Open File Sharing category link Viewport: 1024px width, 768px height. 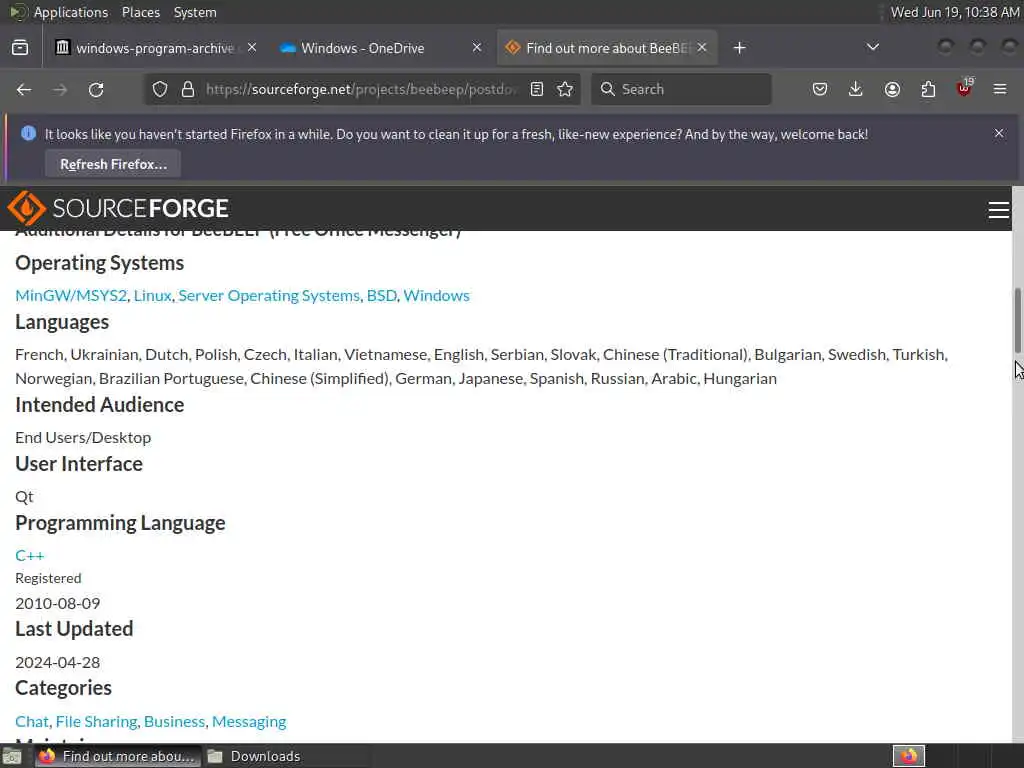[97, 722]
